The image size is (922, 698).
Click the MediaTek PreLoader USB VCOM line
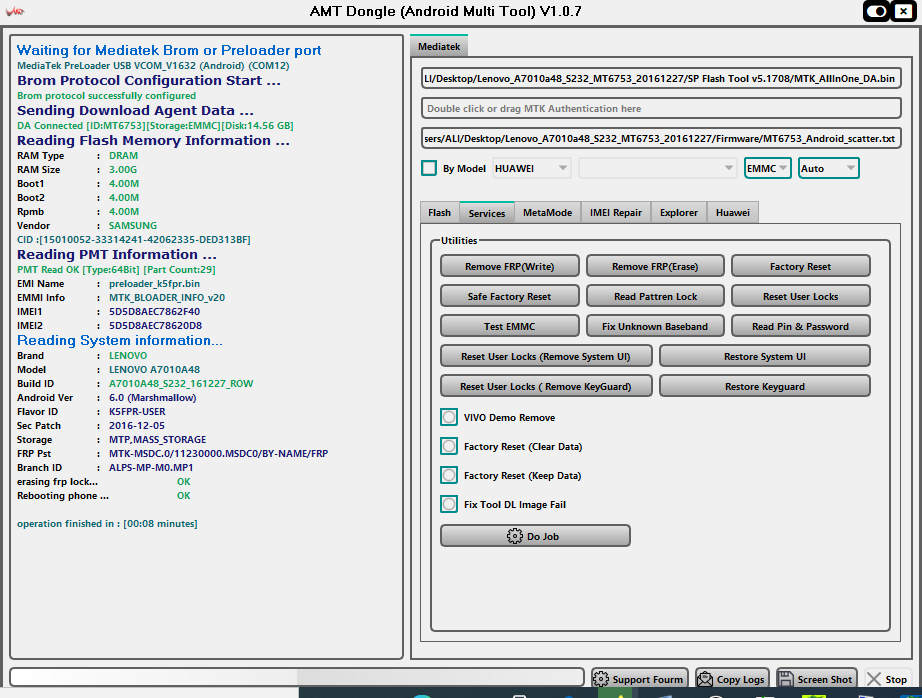(153, 66)
